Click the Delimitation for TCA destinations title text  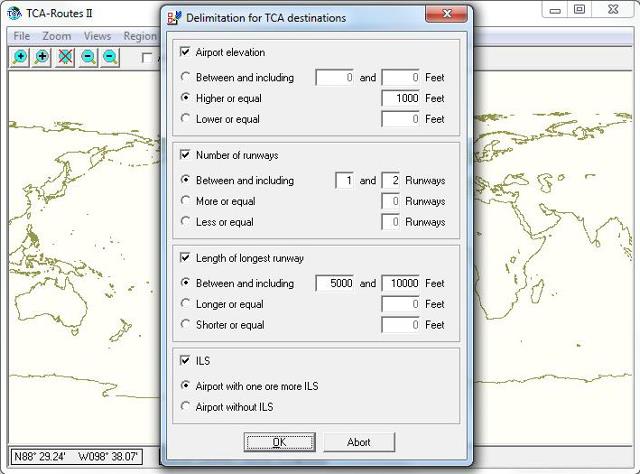(266, 18)
